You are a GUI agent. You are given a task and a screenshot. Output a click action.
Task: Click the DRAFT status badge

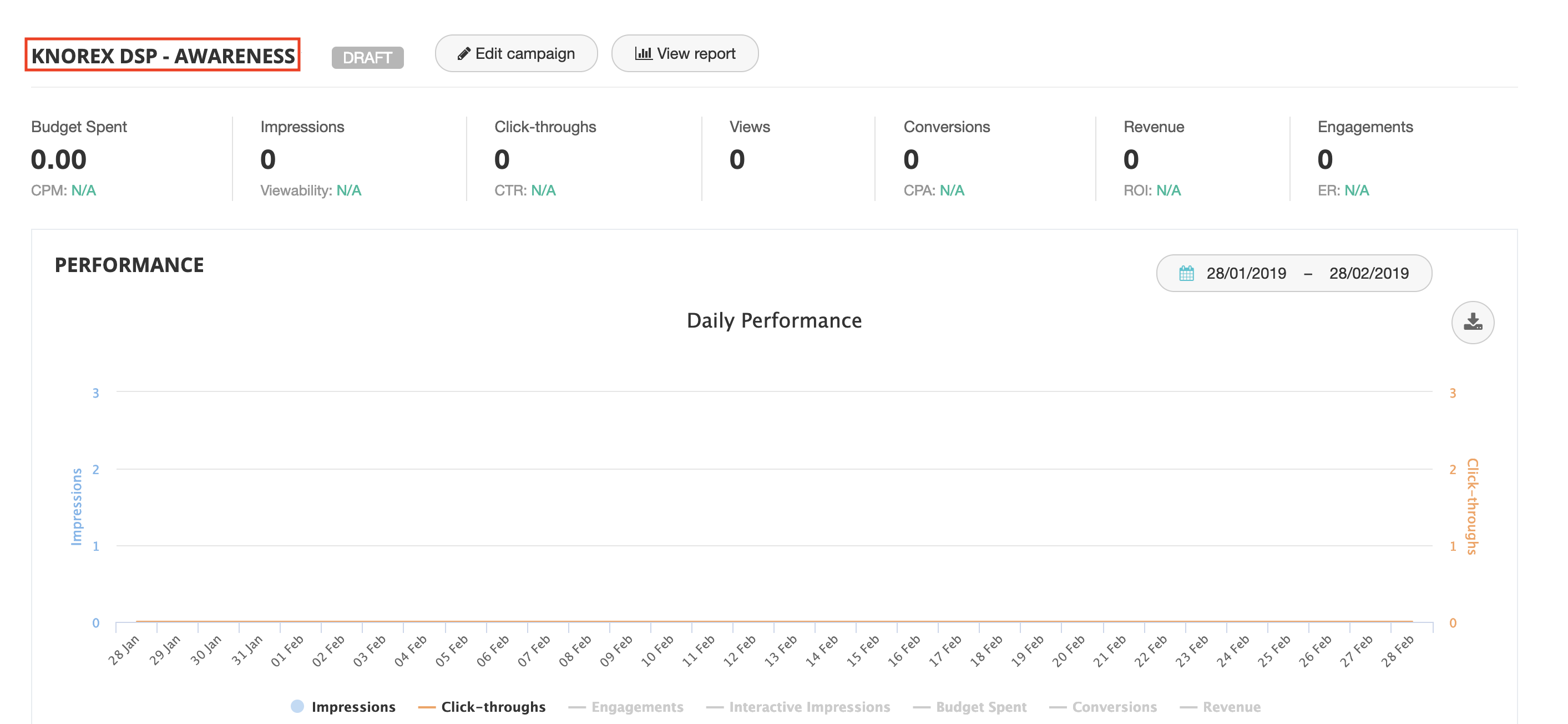coord(367,58)
